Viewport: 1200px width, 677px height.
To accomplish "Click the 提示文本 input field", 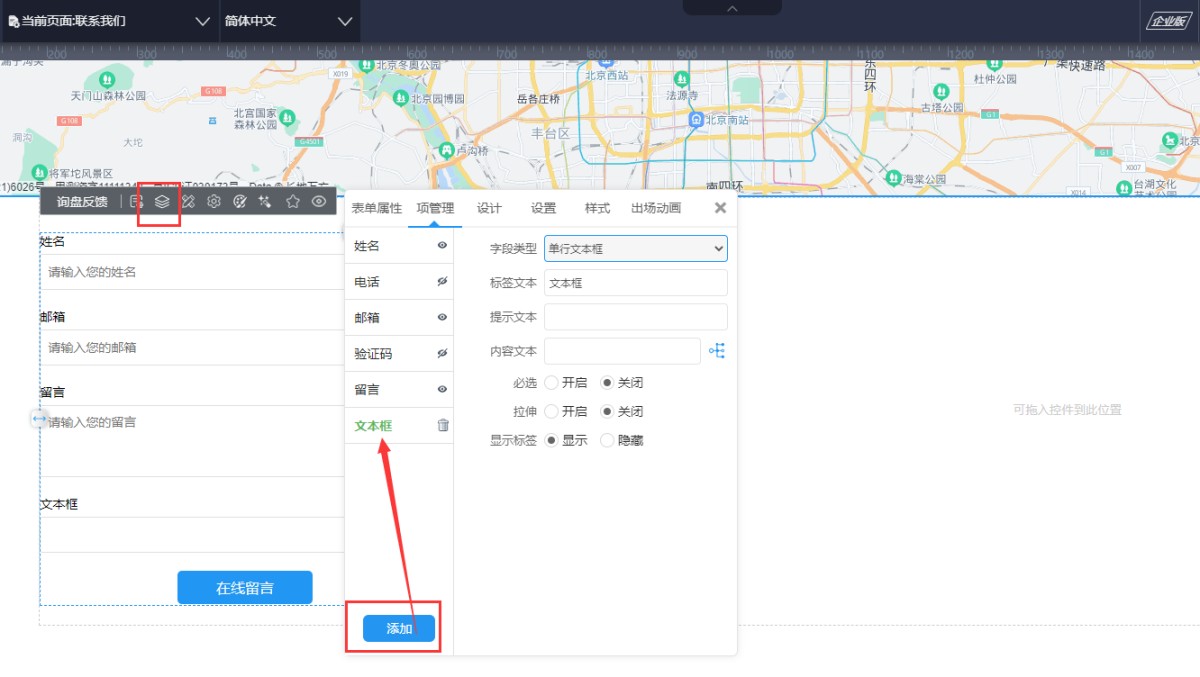I will pyautogui.click(x=635, y=317).
